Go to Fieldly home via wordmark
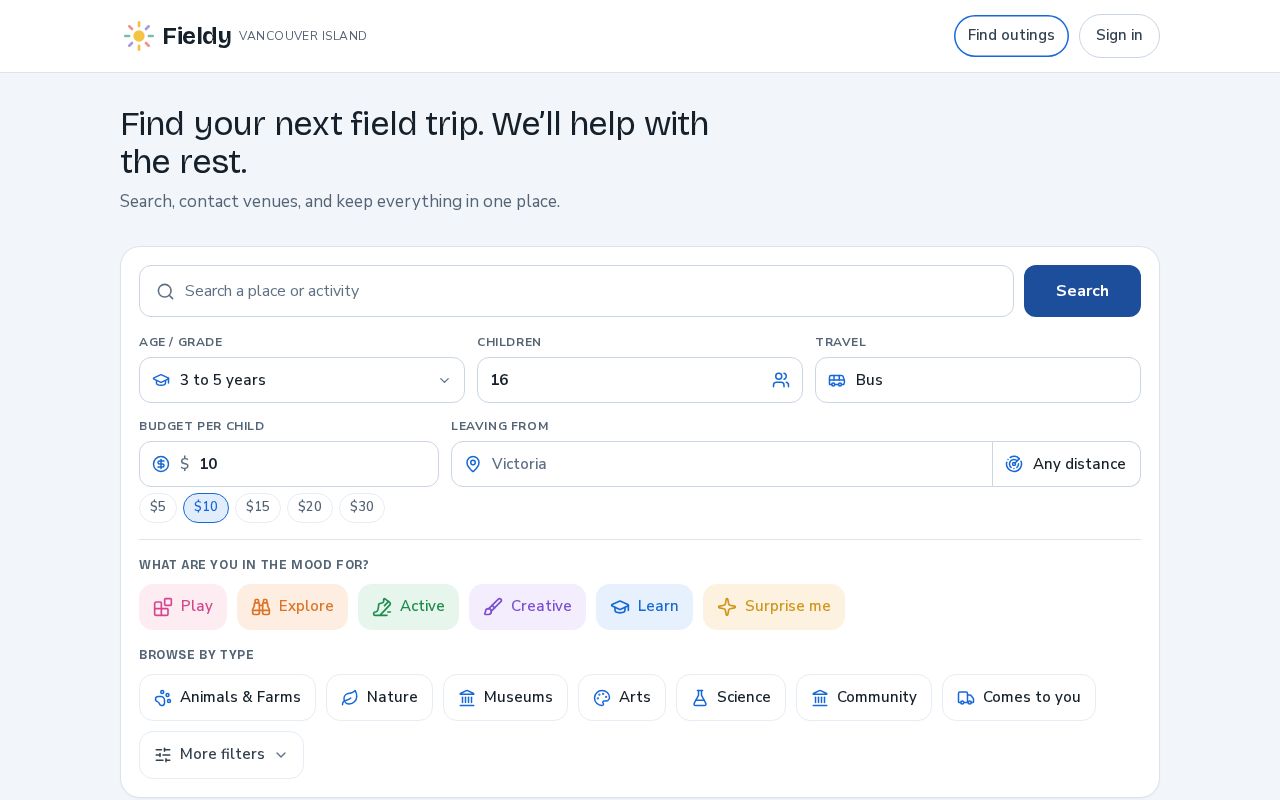Screen dimensions: 1280x800 tap(197, 36)
